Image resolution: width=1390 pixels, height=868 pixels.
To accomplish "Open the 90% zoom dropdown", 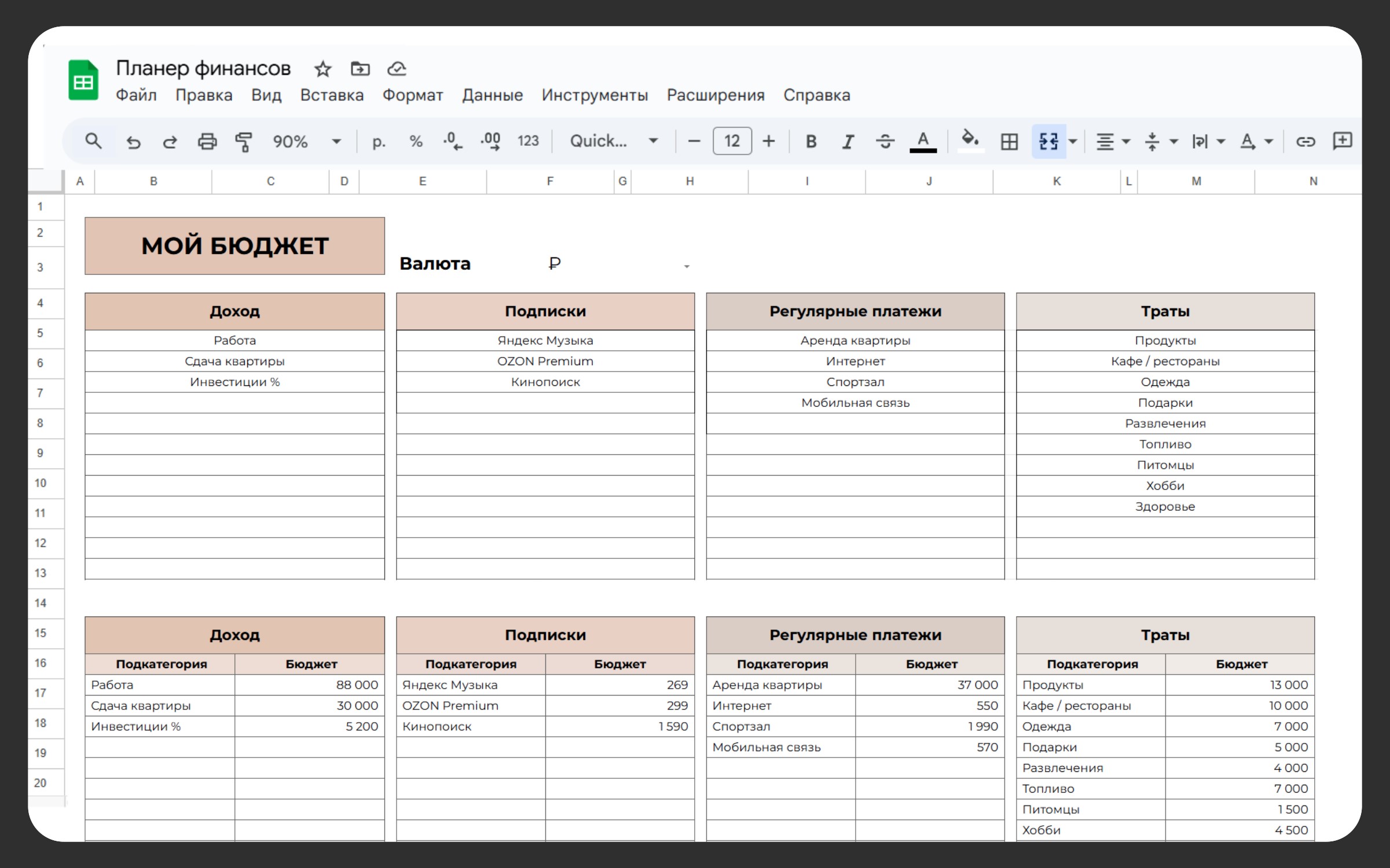I will click(307, 142).
